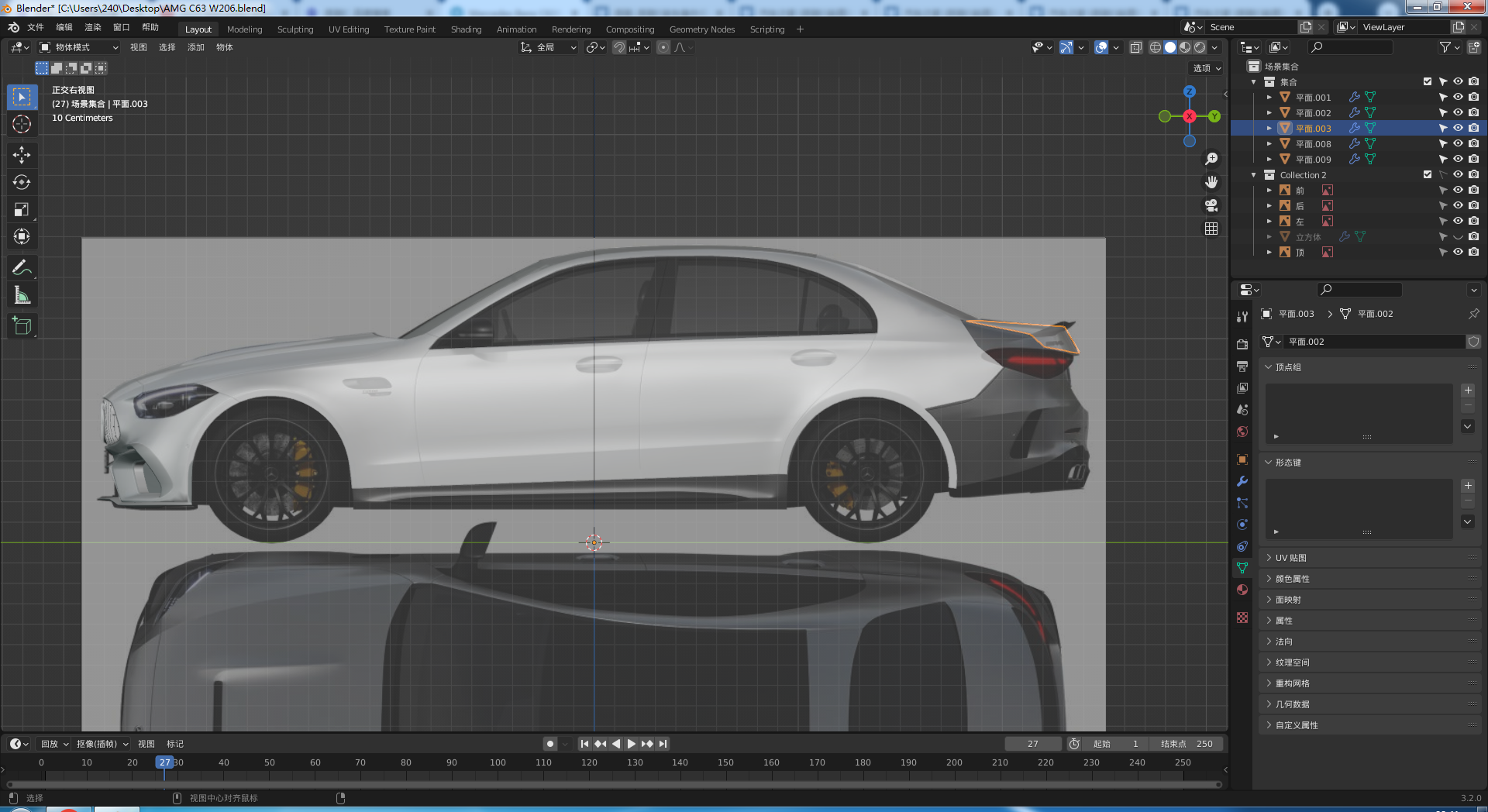Choose the Annotate pencil tool
1488x812 pixels.
[22, 268]
